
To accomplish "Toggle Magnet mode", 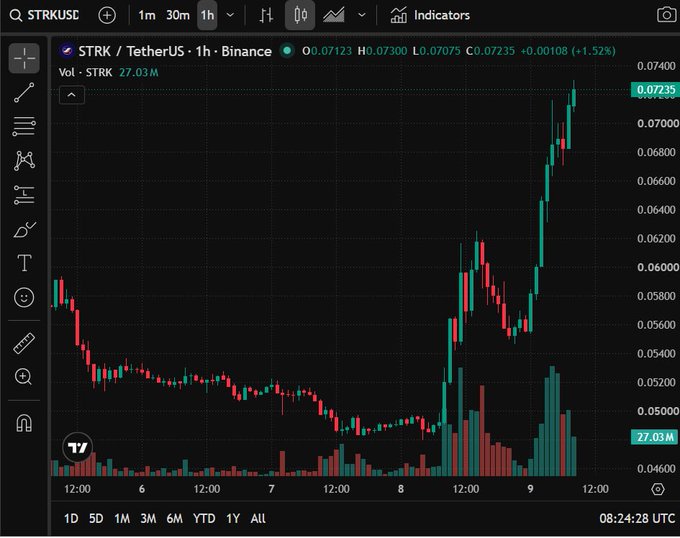I will (24, 423).
